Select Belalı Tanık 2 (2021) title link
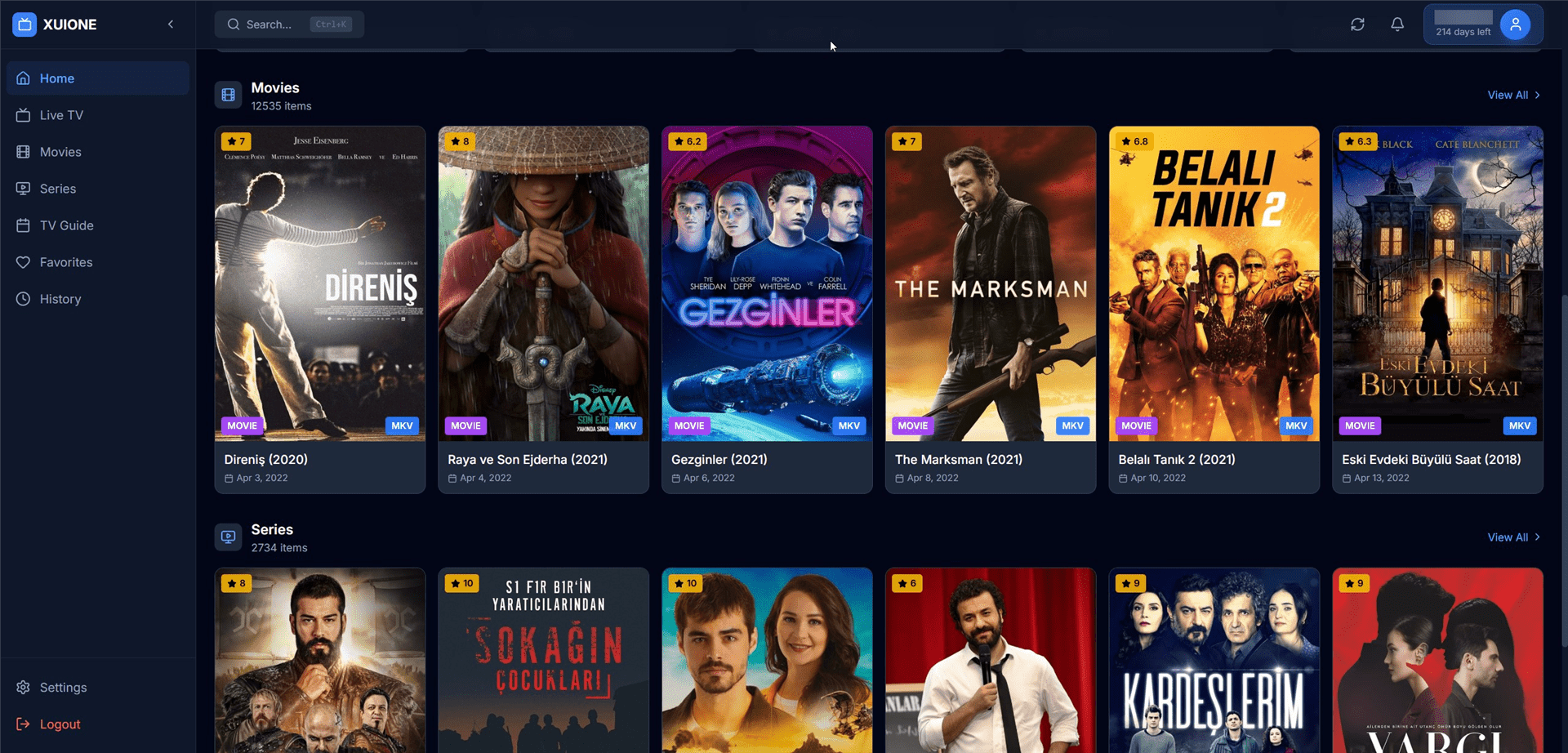The height and width of the screenshot is (753, 1568). pyautogui.click(x=1177, y=460)
